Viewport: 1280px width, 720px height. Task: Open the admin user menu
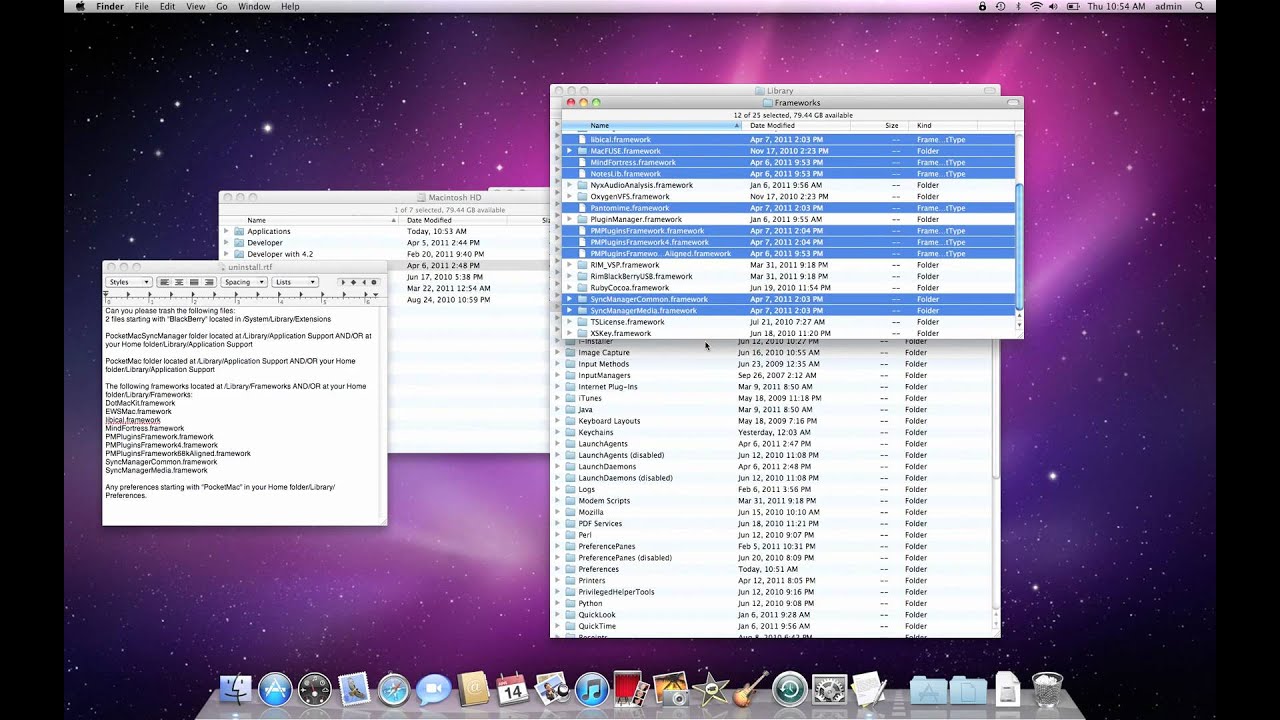point(1168,6)
